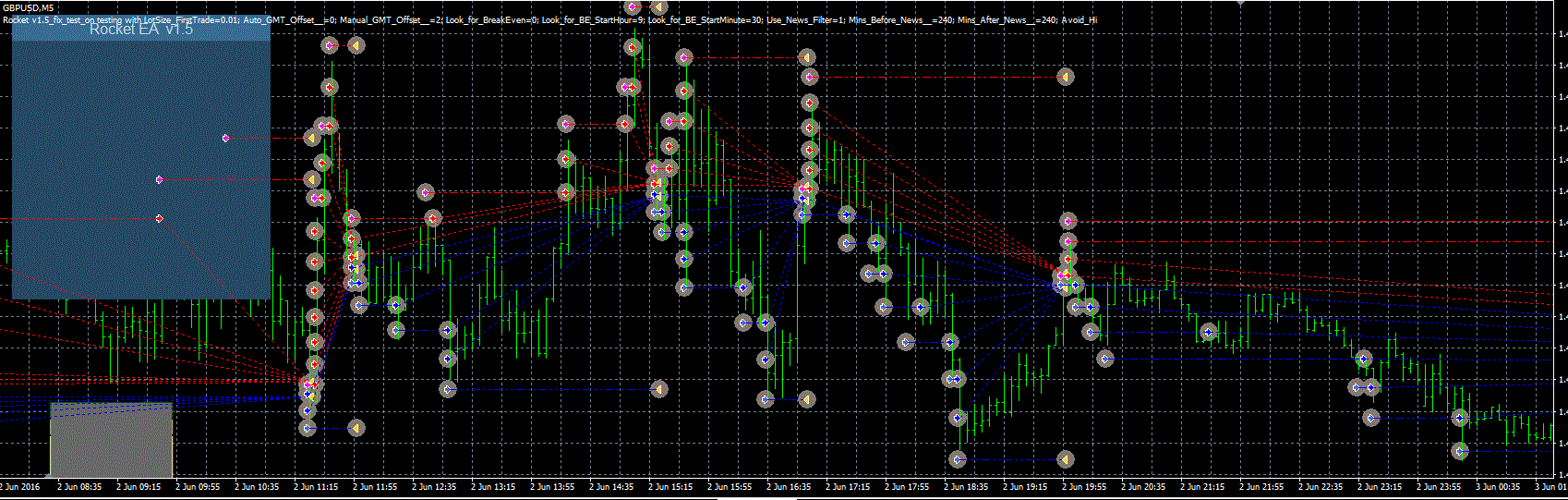Viewport: 1568px width, 500px height.
Task: Click the '2 Jun 19:15' time label
Action: click(x=1025, y=486)
